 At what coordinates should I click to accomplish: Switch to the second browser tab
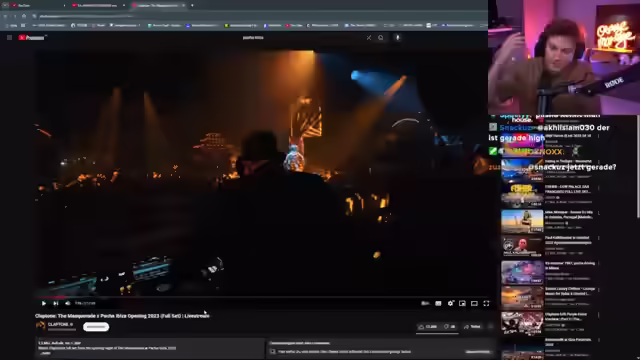pyautogui.click(x=98, y=5)
